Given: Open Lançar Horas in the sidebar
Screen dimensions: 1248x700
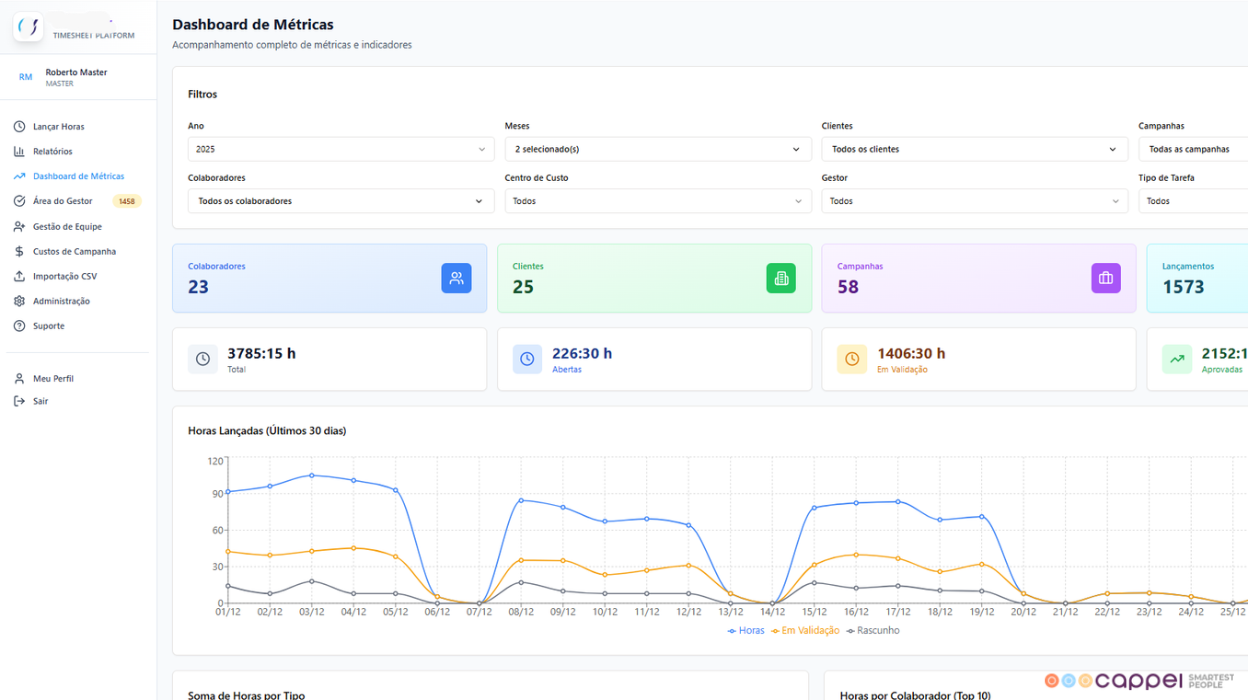Looking at the screenshot, I should click(x=58, y=127).
